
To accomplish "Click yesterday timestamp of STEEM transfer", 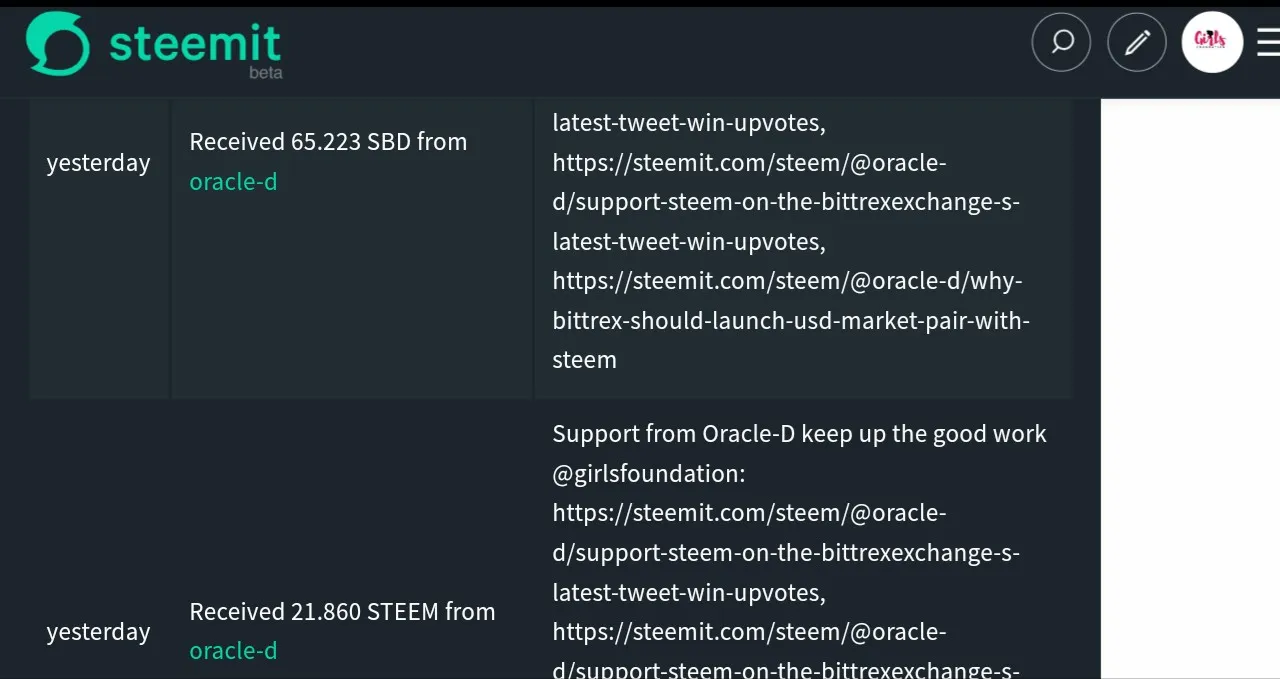I will click(98, 632).
